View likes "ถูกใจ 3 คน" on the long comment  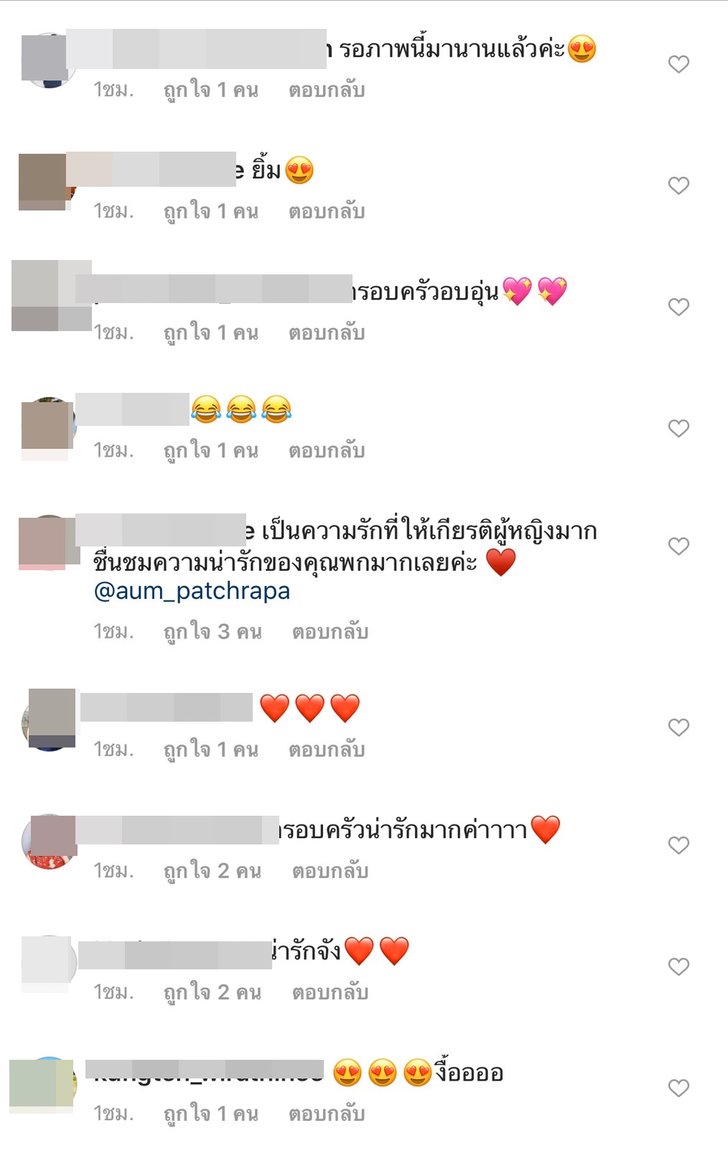213,632
